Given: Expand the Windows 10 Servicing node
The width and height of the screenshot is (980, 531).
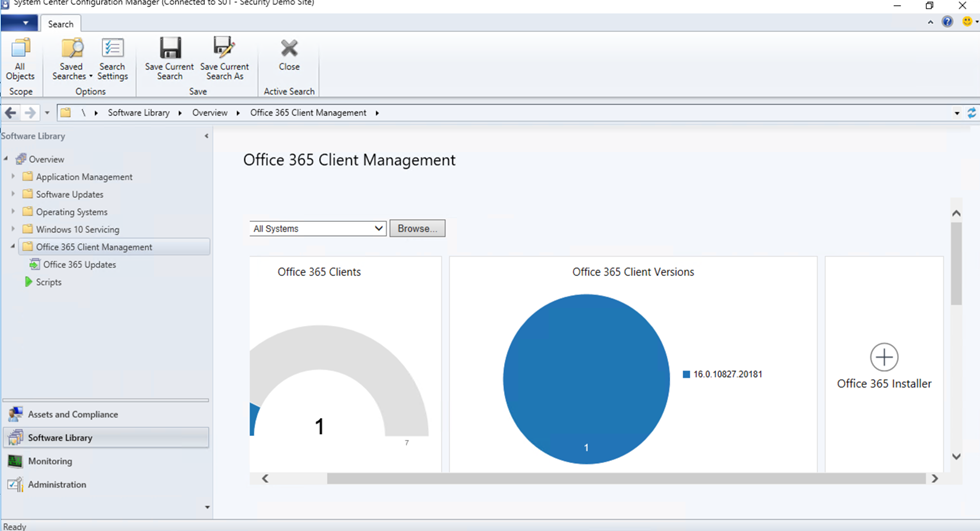Looking at the screenshot, I should click(12, 229).
